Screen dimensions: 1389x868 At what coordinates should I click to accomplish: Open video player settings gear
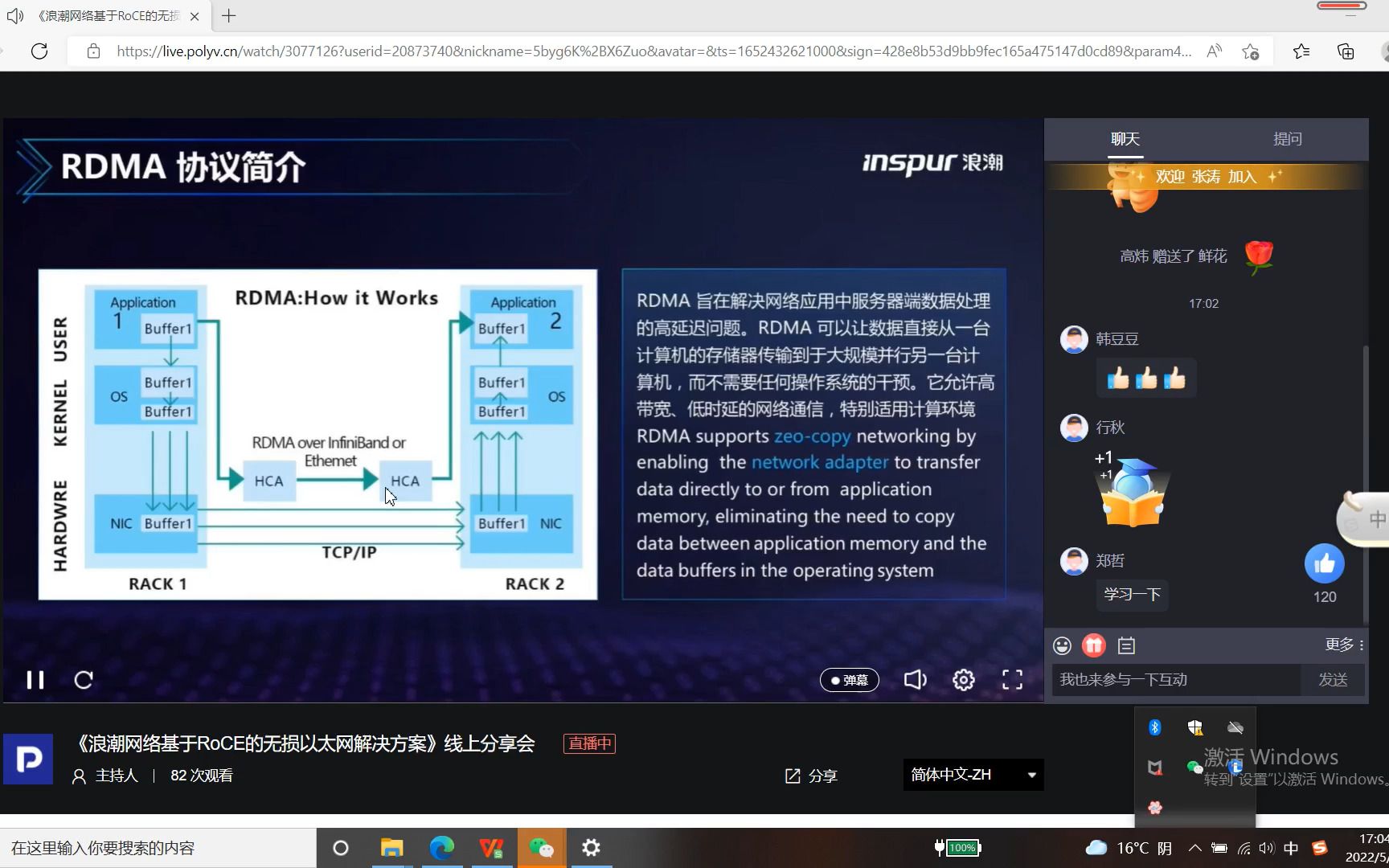coord(964,680)
